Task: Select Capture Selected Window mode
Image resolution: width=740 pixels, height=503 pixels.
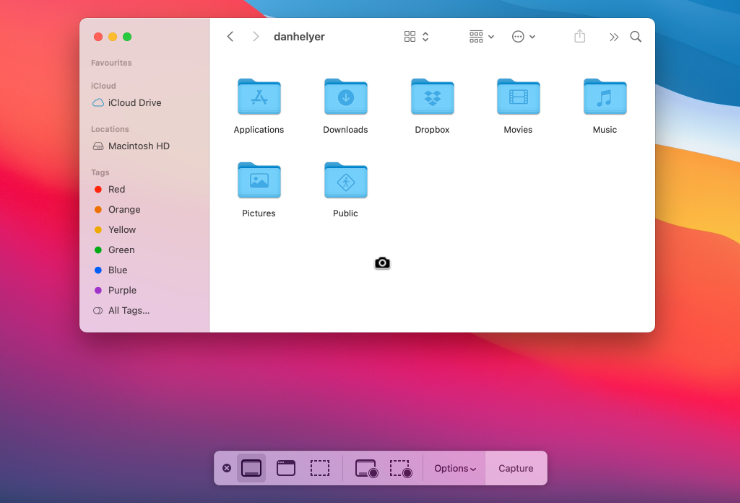Action: (286, 468)
